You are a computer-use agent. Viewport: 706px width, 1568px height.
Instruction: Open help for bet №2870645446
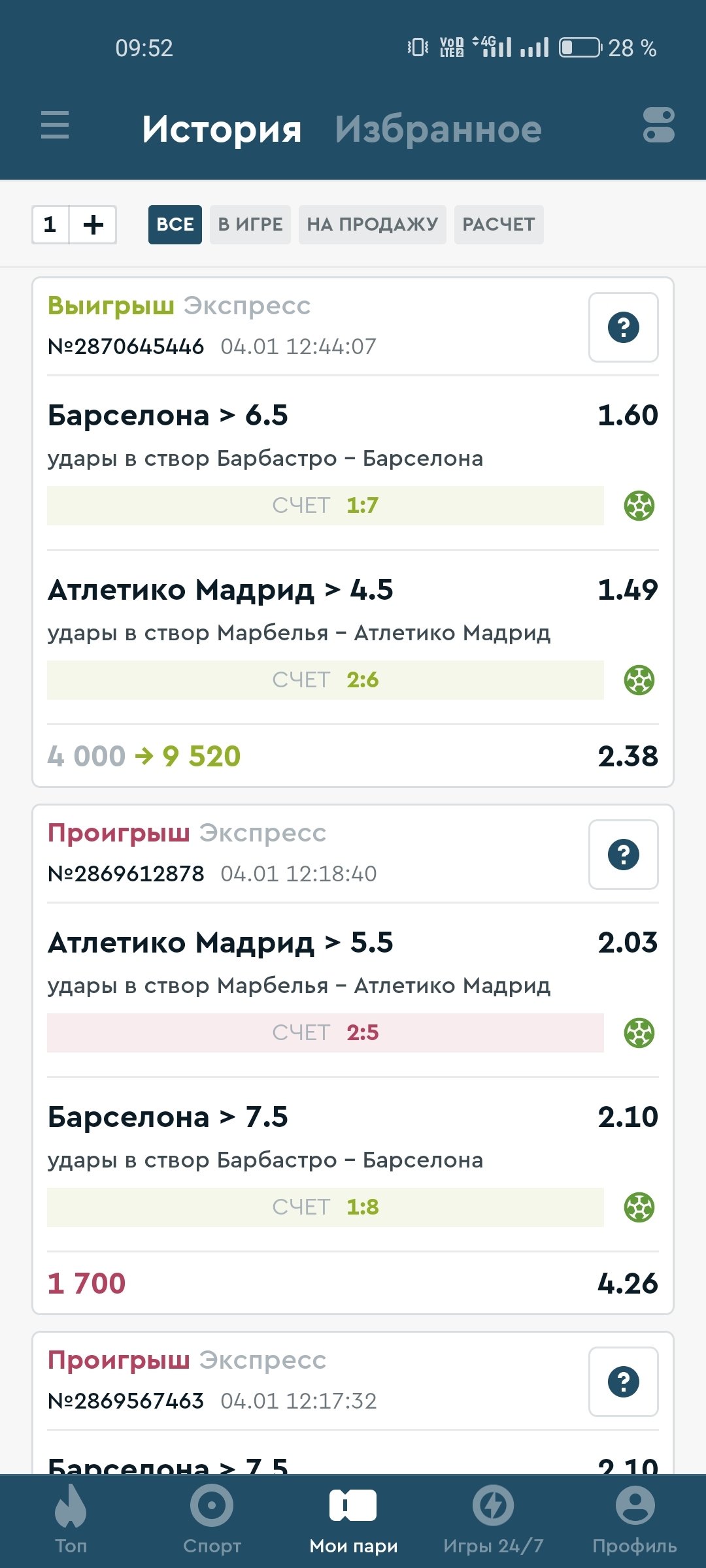[x=623, y=327]
